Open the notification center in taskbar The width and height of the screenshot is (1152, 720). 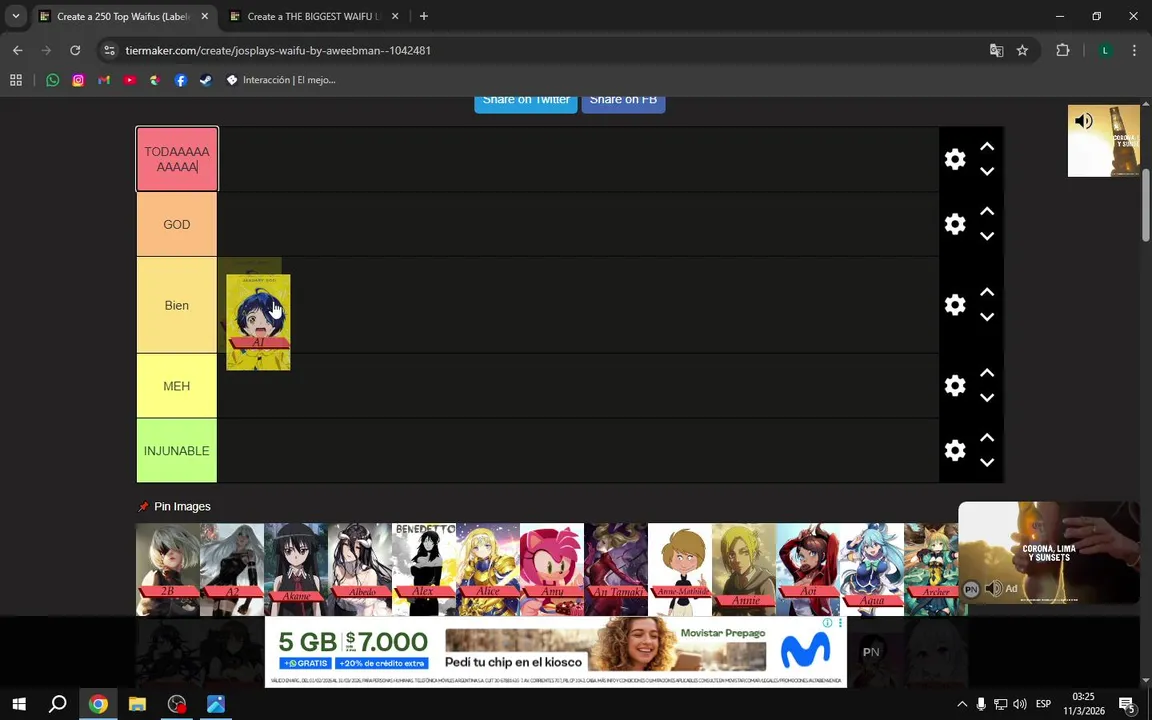1127,704
